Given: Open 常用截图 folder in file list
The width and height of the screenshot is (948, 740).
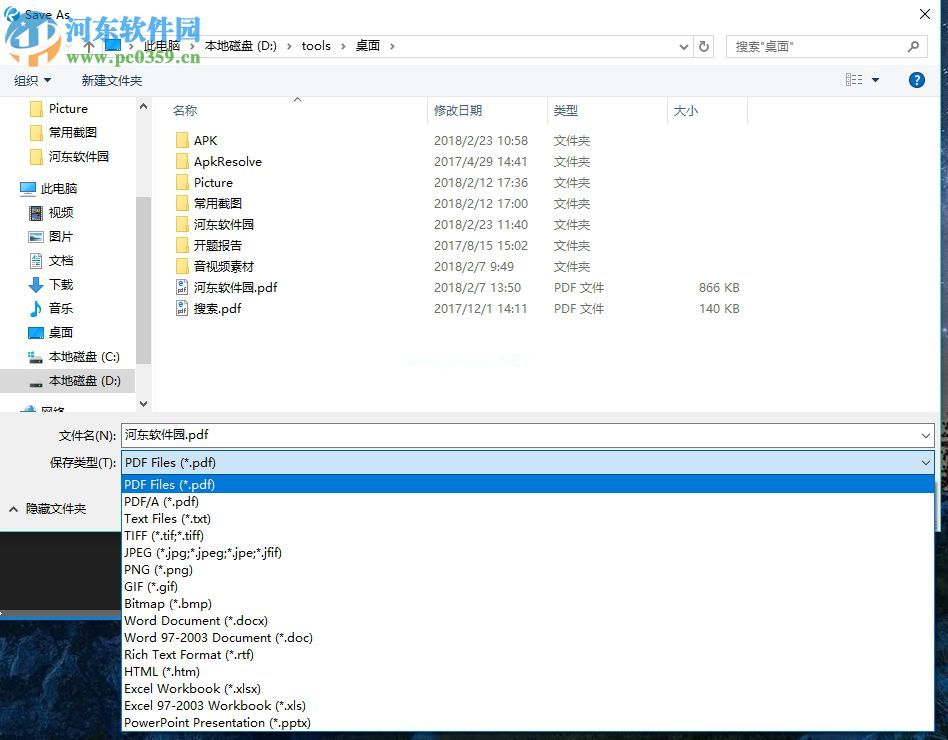Looking at the screenshot, I should click(217, 204).
